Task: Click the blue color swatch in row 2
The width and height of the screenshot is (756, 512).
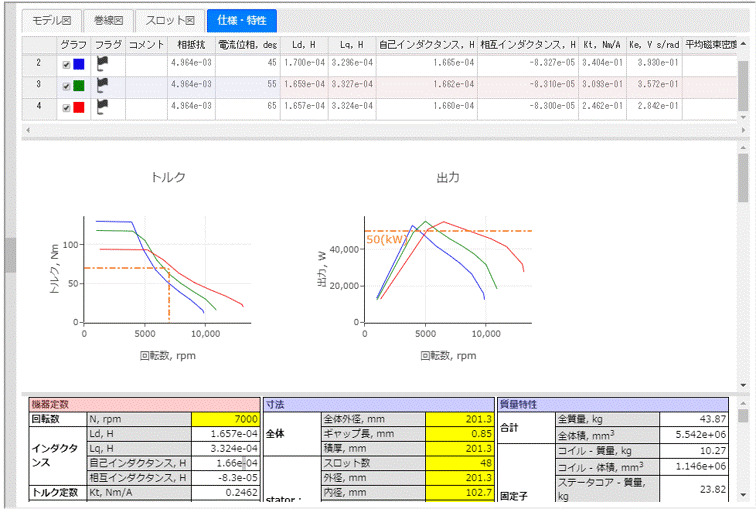Action: click(79, 65)
